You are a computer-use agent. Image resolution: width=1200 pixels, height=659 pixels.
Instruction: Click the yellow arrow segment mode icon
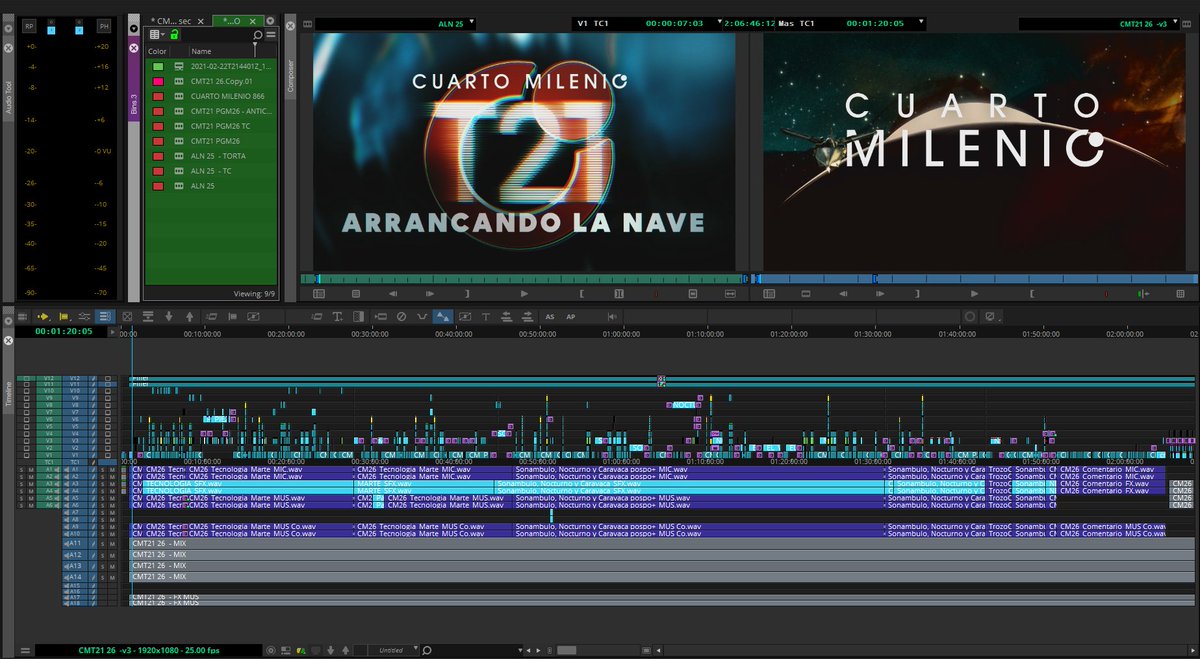(43, 317)
